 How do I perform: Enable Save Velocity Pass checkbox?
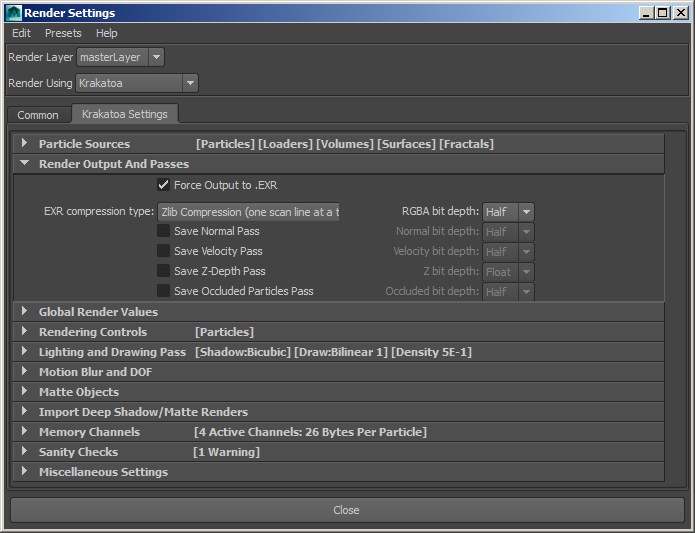point(164,251)
